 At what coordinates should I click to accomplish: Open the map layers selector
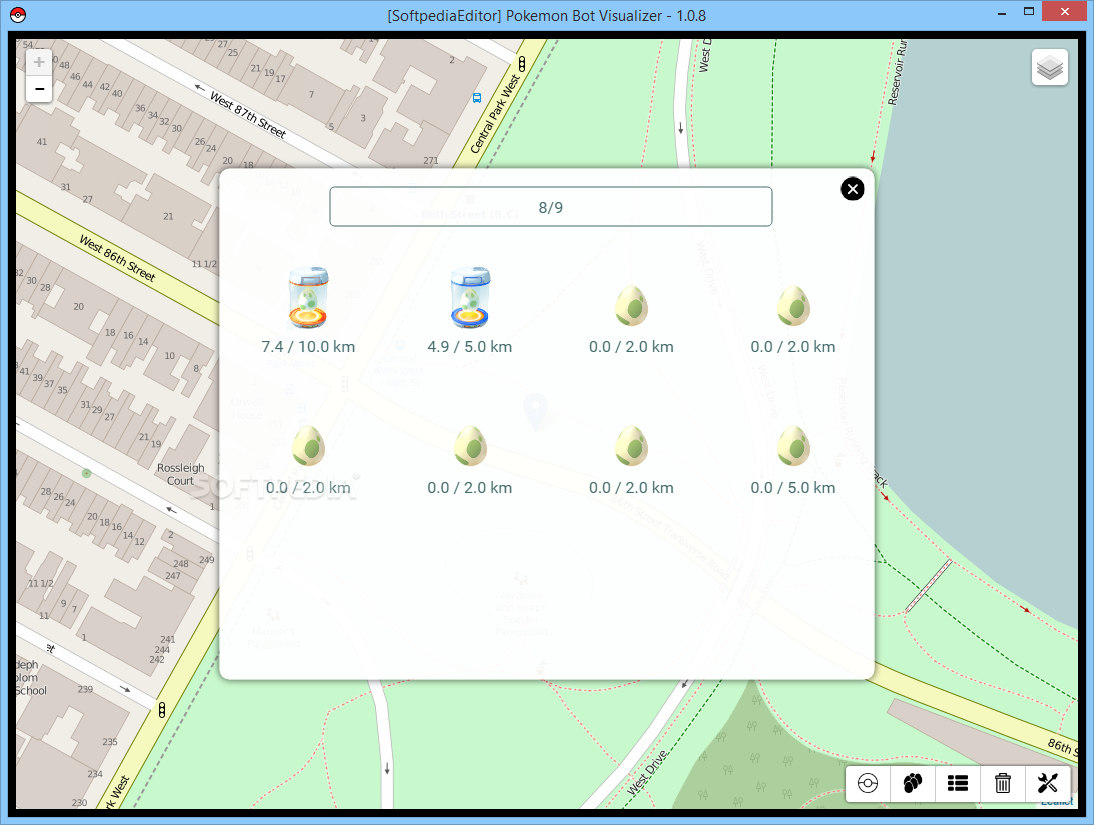pyautogui.click(x=1049, y=68)
